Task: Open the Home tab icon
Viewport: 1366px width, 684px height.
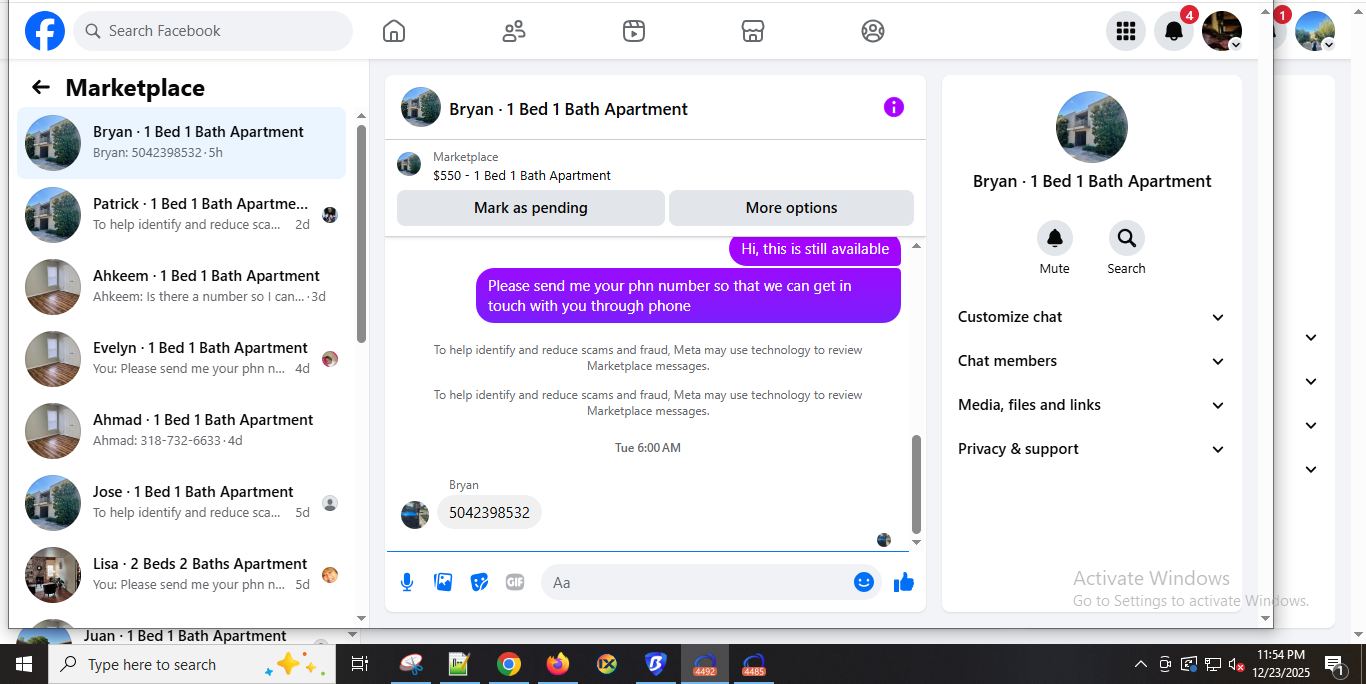Action: point(394,31)
